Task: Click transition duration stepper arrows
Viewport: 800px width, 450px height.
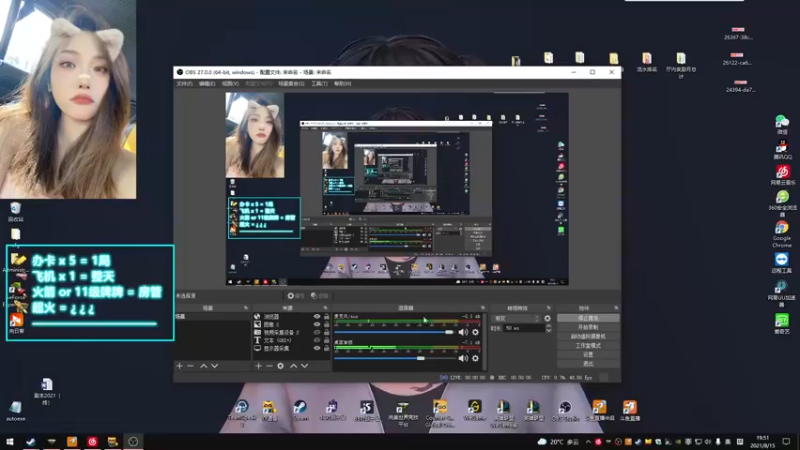Action: coord(548,328)
